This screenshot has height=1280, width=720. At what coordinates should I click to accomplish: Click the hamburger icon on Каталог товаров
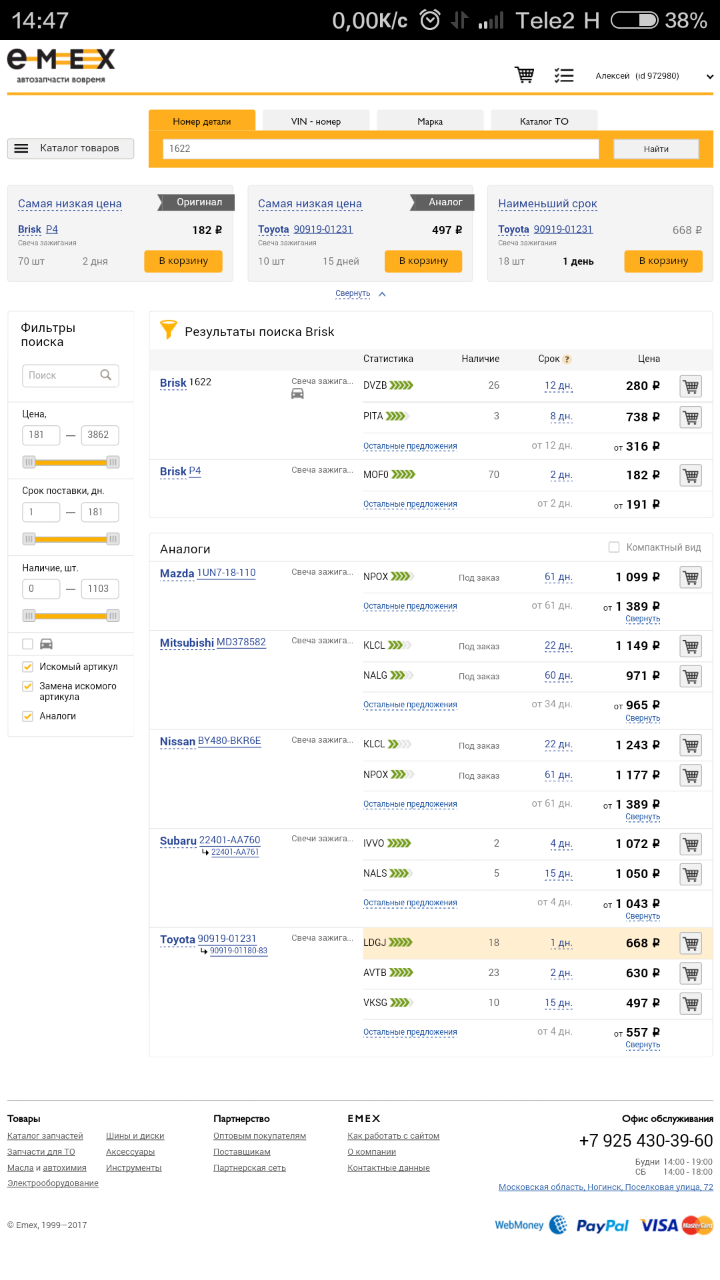(21, 148)
